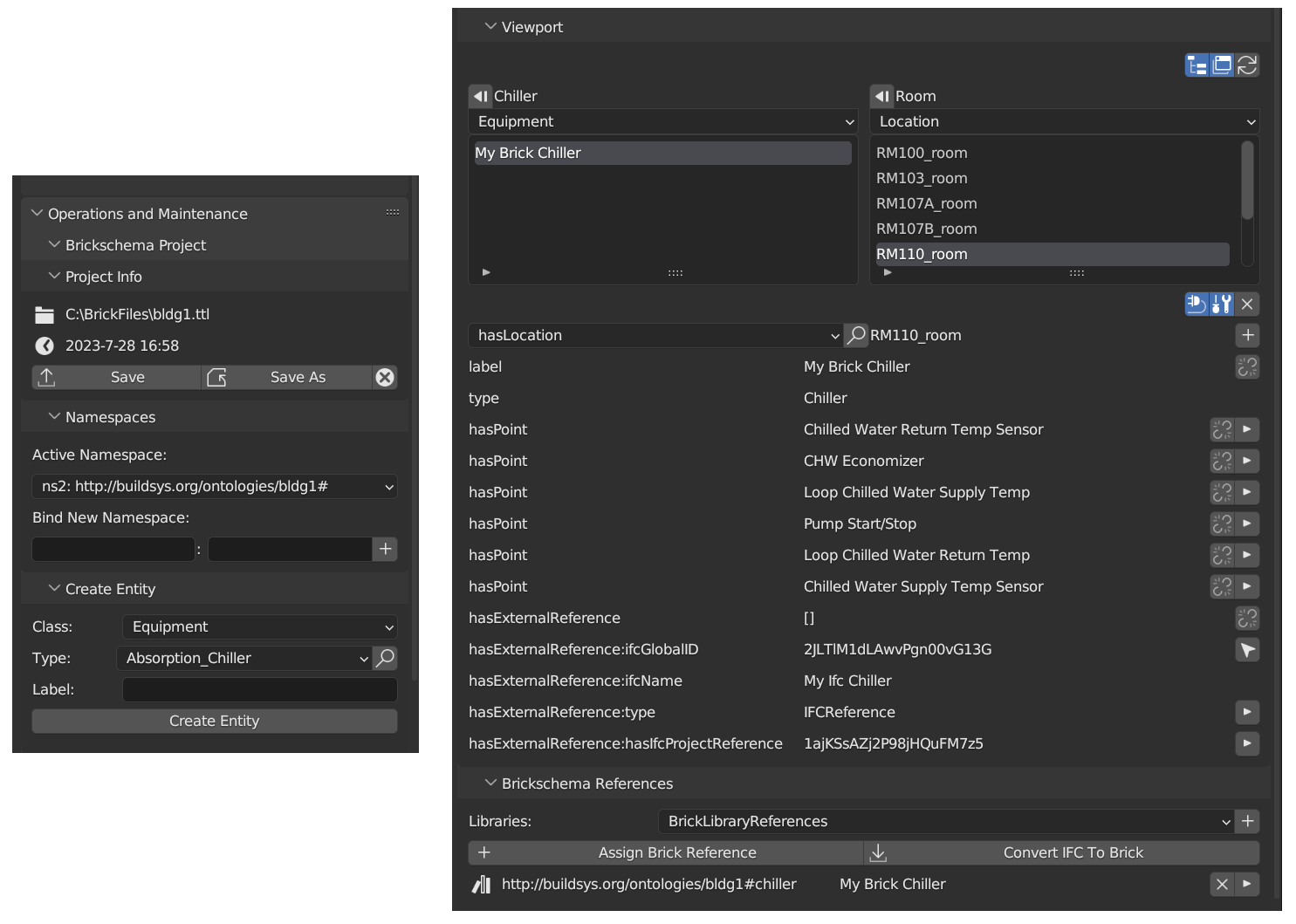This screenshot has width=1296, height=924.
Task: Click the unlink icon beside Chilled Water Return Temp Sensor
Action: pos(1221,429)
